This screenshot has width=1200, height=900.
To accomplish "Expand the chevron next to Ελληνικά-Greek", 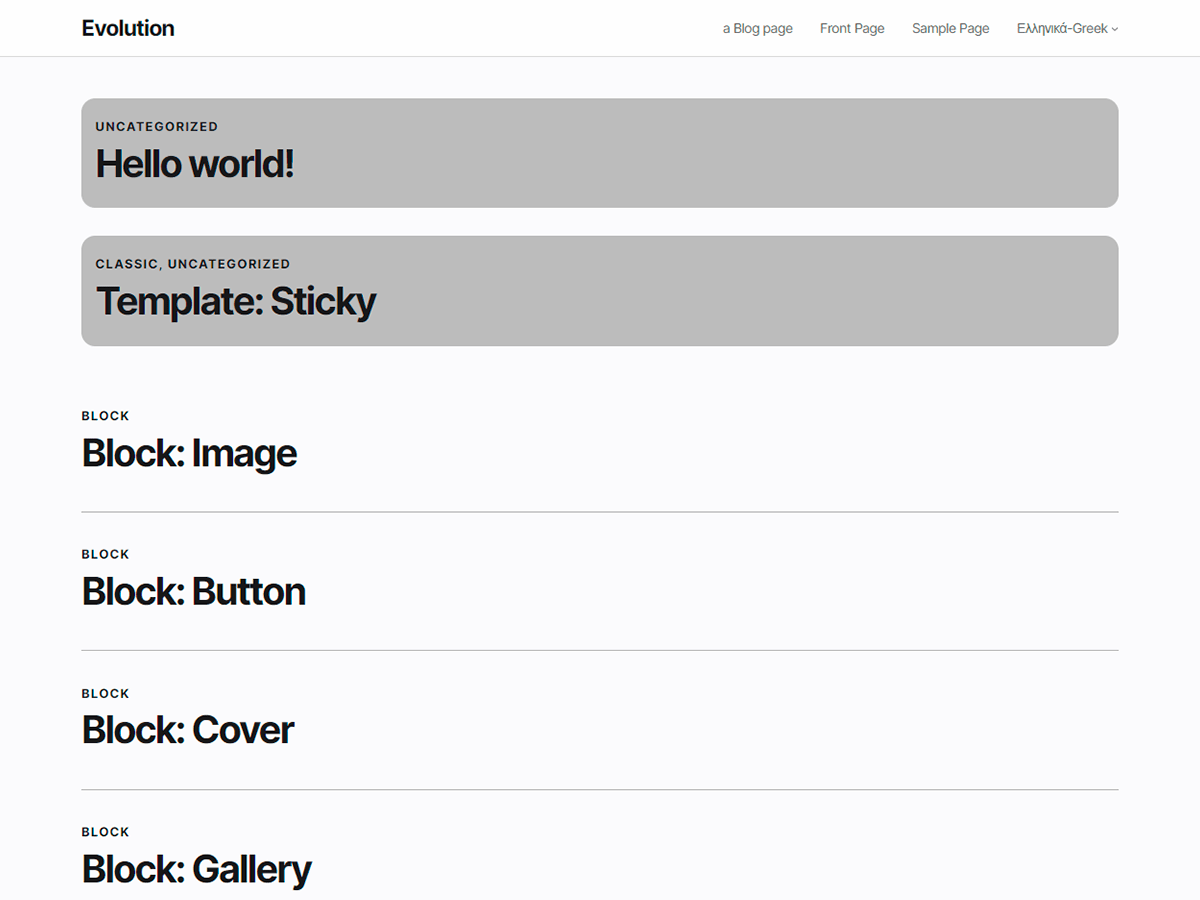I will tap(1114, 29).
